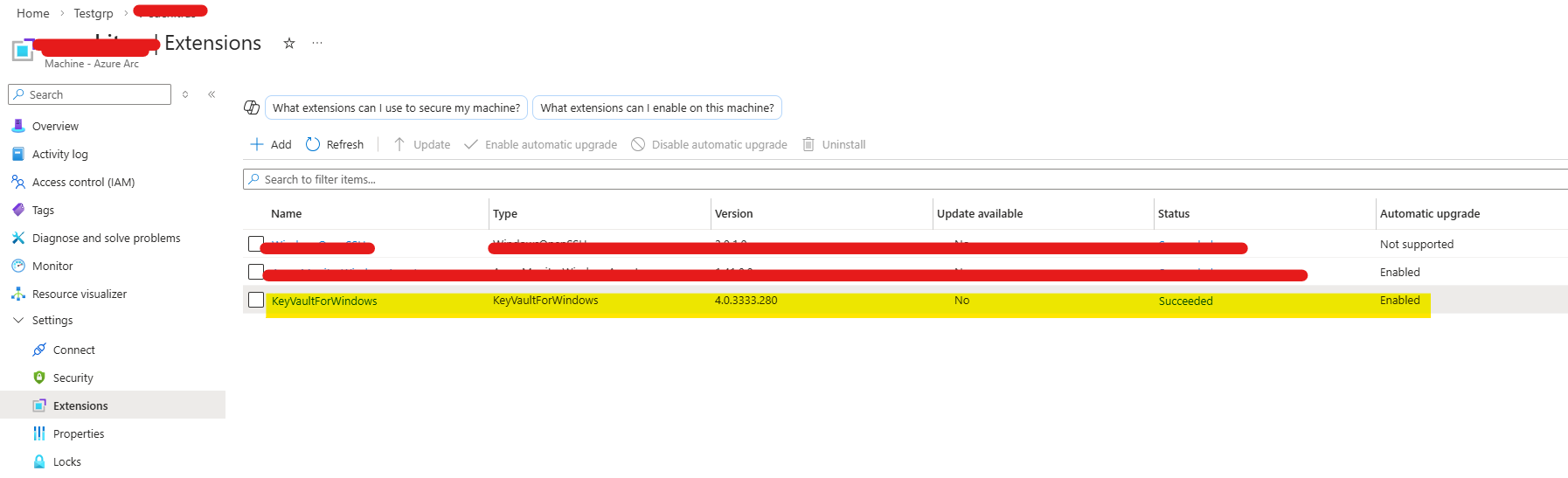Open Access control (IAM) page
This screenshot has height=478, width=1568.
tap(83, 182)
